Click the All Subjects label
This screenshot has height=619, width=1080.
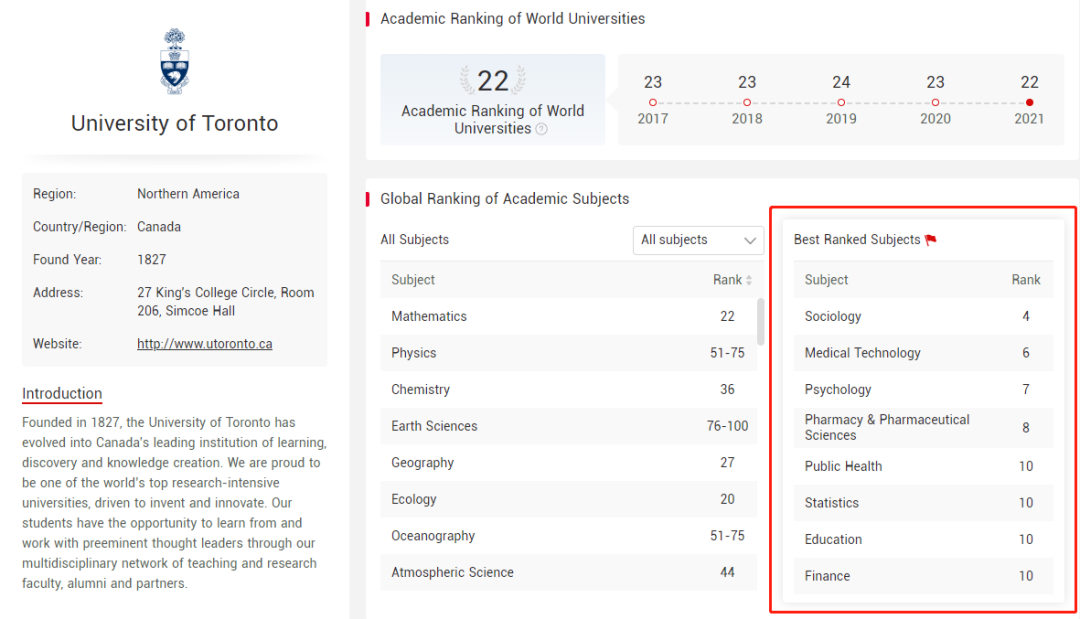point(415,240)
